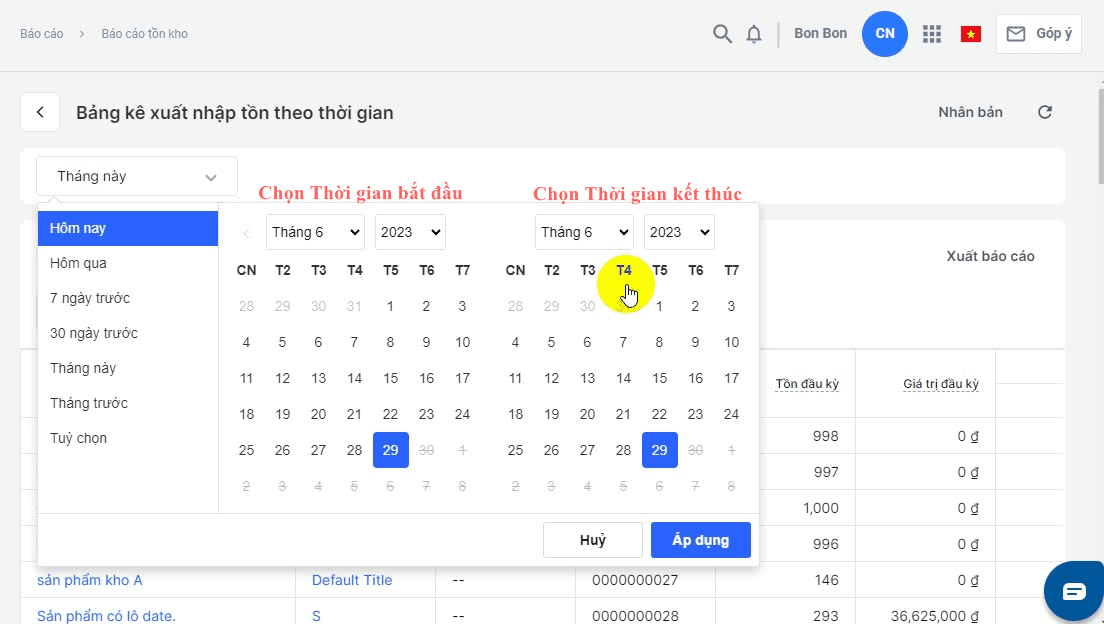Open the Góp ý feedback button

[1038, 34]
